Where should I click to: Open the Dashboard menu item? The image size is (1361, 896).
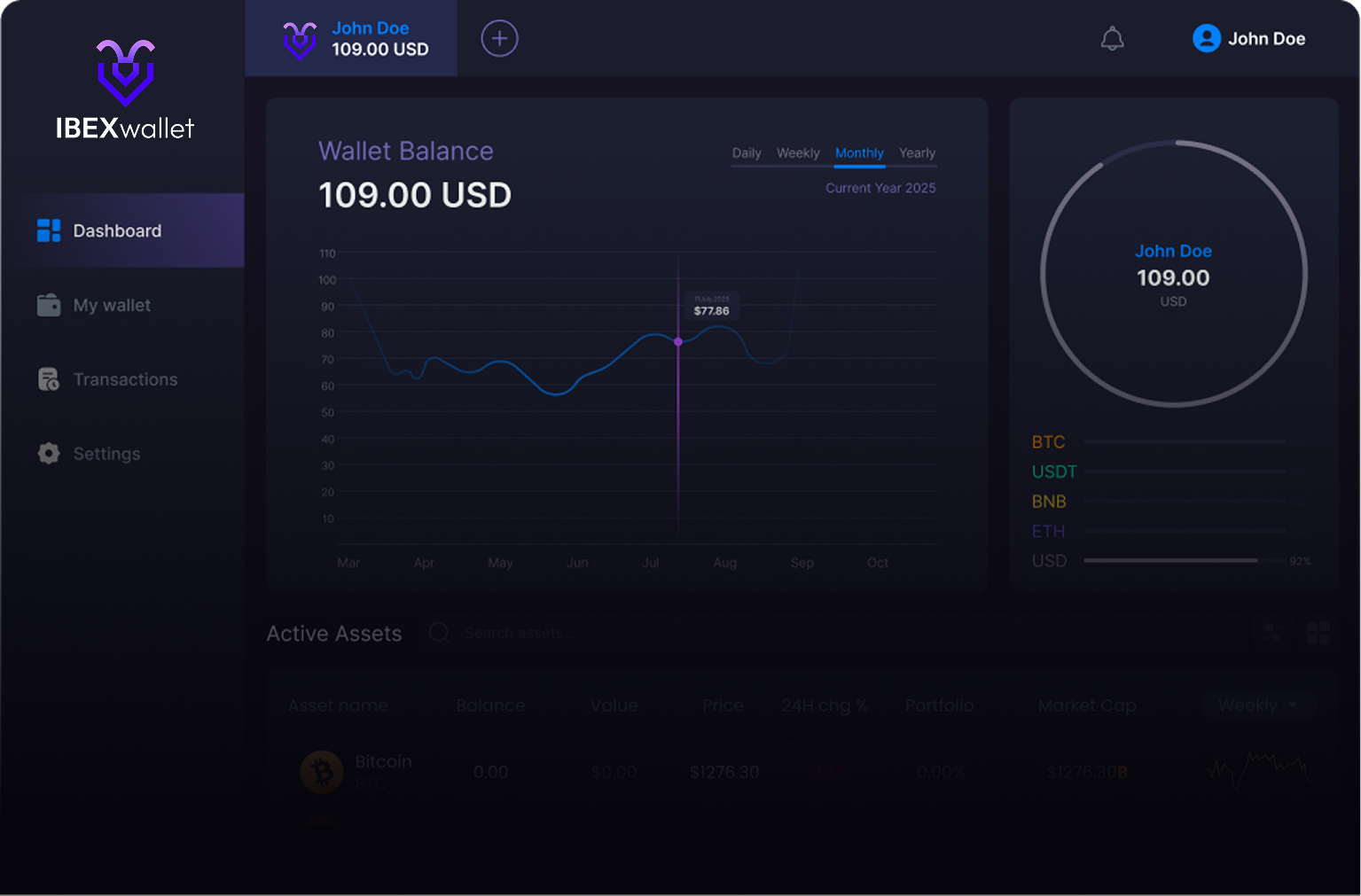point(117,230)
